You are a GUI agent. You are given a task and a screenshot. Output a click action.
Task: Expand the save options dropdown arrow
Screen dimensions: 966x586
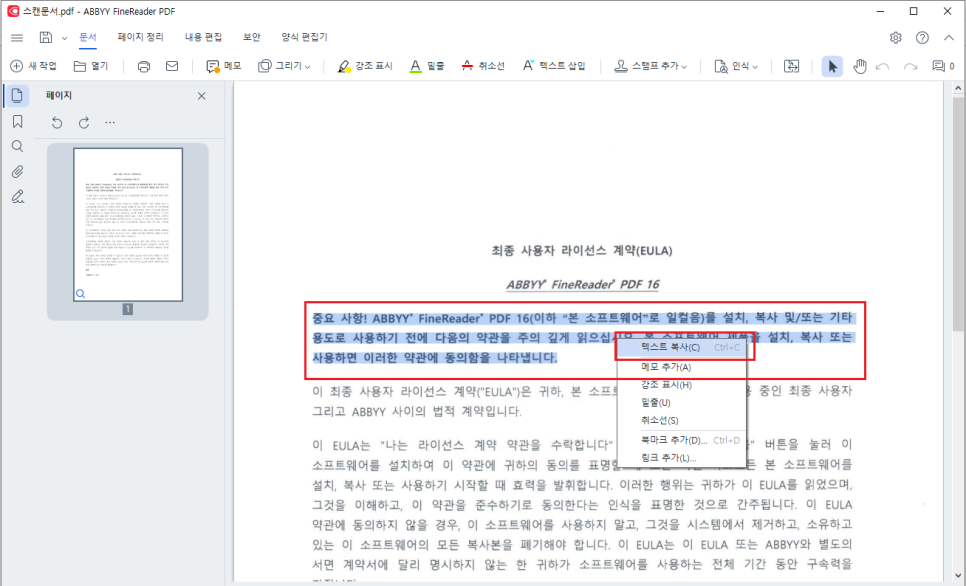[x=64, y=38]
